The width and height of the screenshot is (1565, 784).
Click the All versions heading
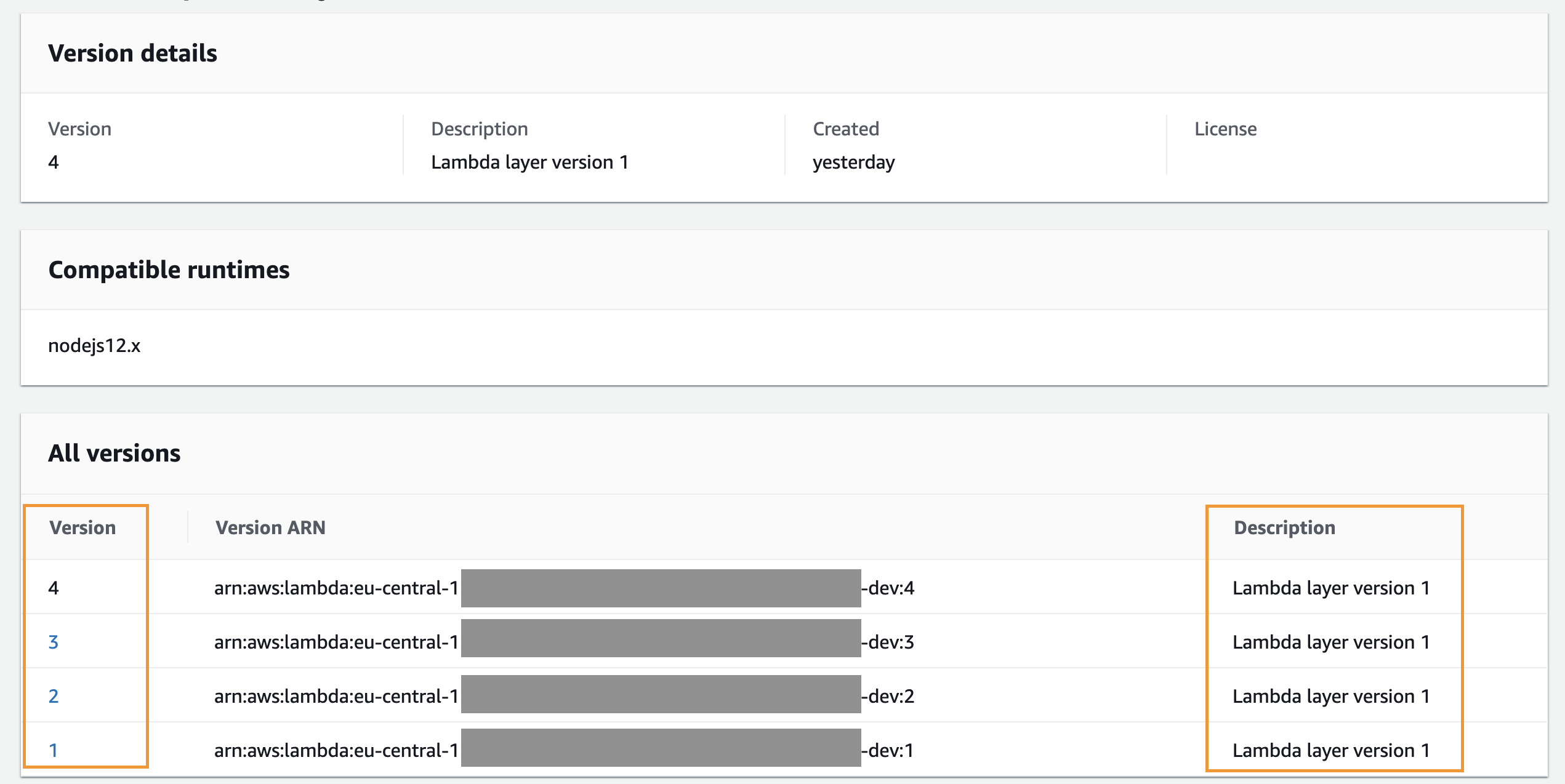tap(115, 454)
